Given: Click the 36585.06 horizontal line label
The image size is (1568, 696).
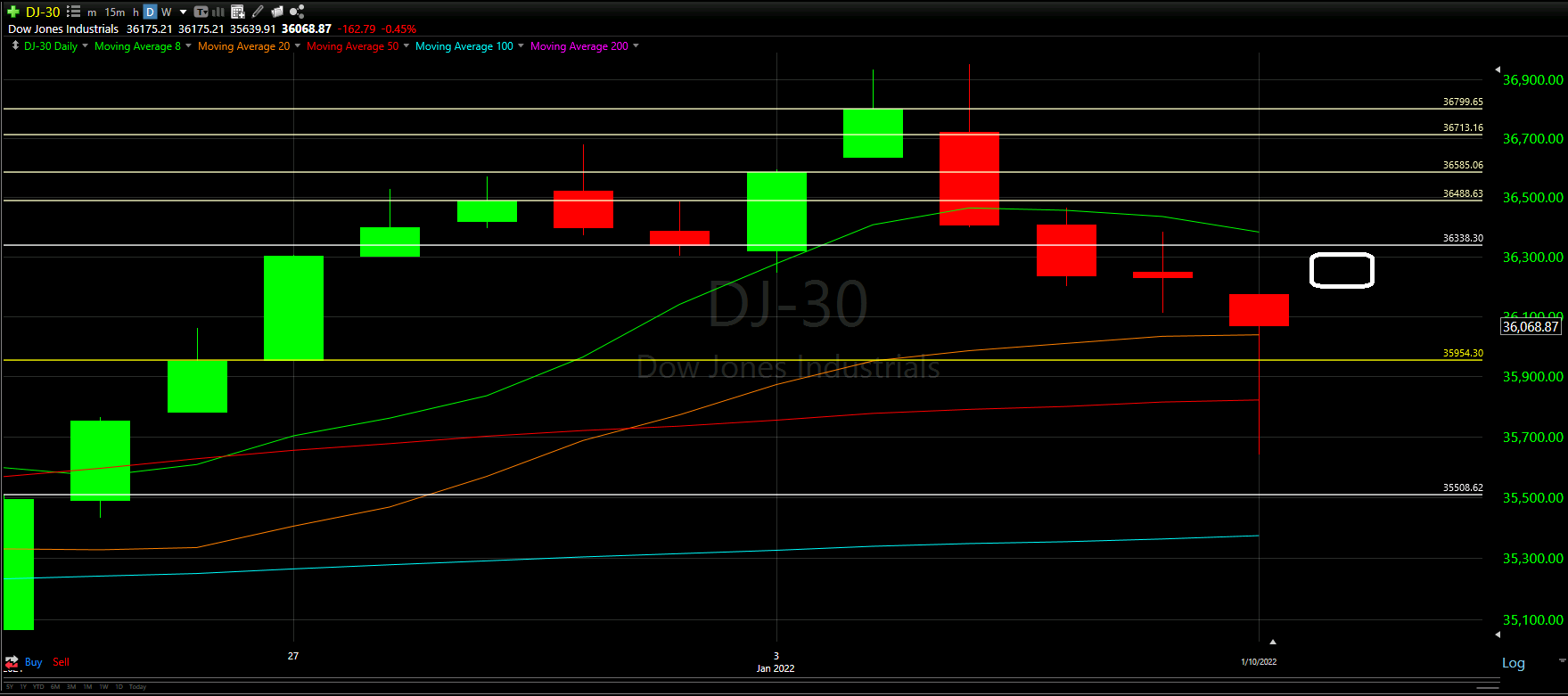Looking at the screenshot, I should tap(1463, 165).
